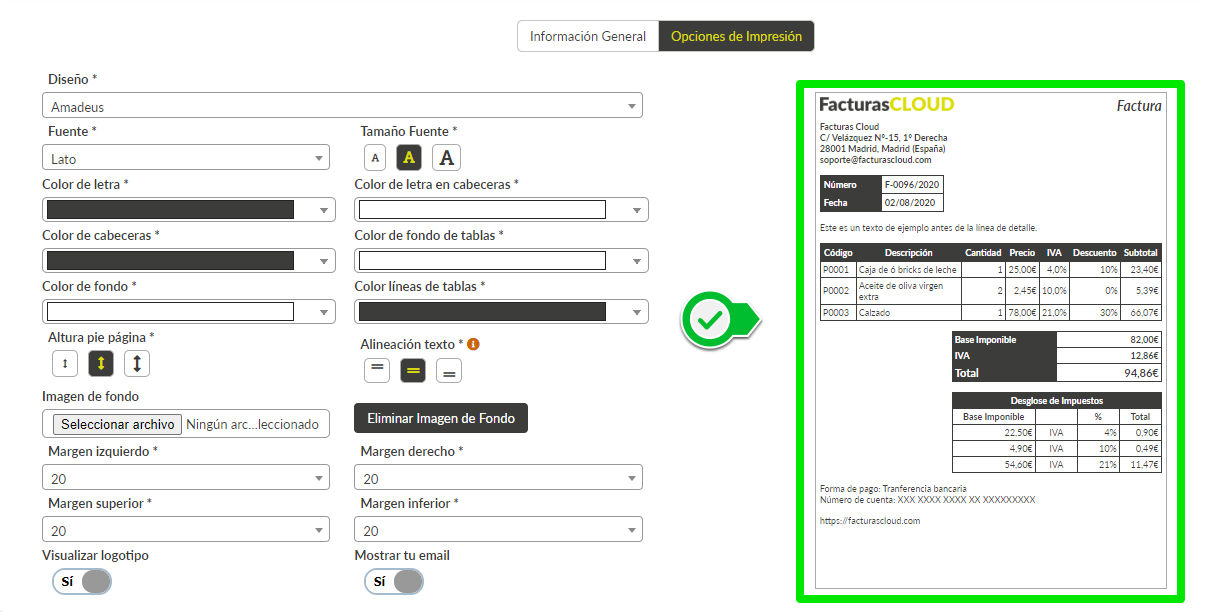The image size is (1206, 612).
Task: Choose the smallest footer height icon
Action: tap(65, 364)
